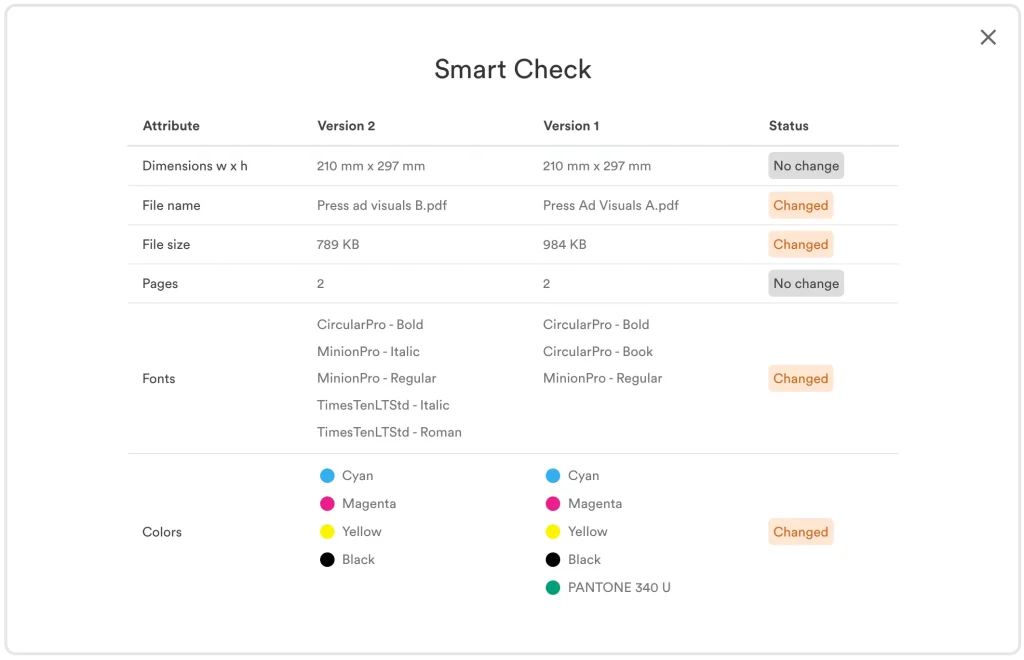The image size is (1024, 660).
Task: Click the green PANTONE 340 U swatch
Action: coord(553,588)
